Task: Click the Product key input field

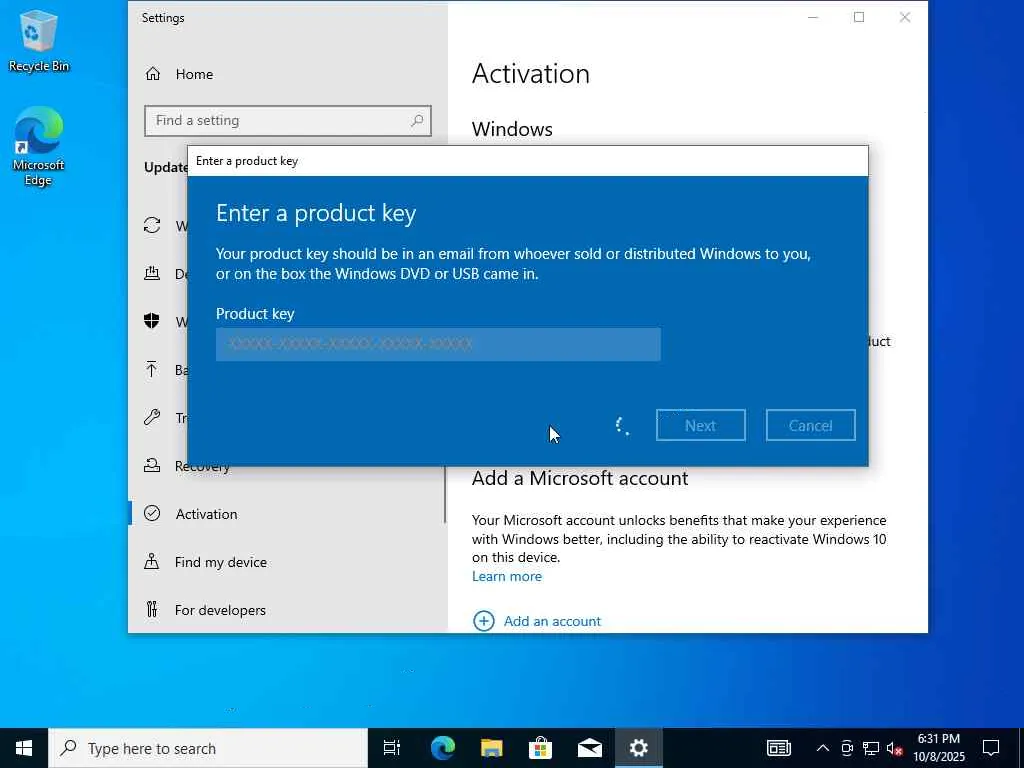Action: click(x=438, y=344)
